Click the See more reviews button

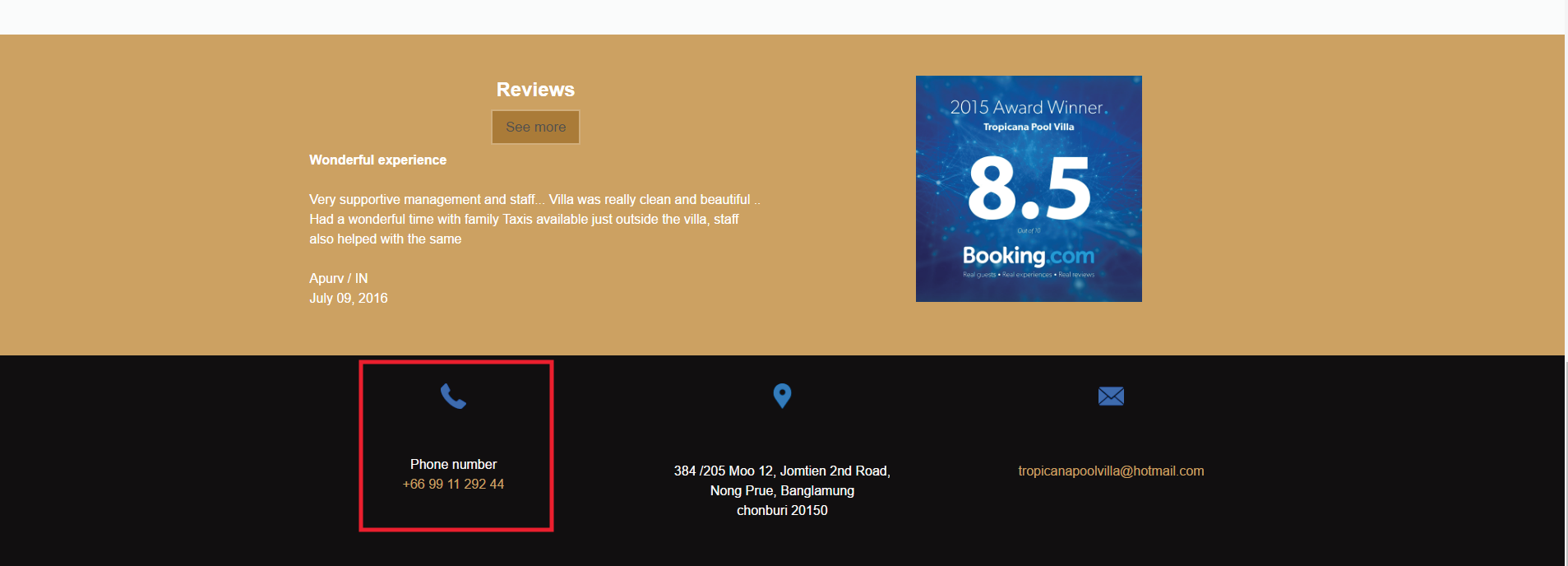point(536,128)
